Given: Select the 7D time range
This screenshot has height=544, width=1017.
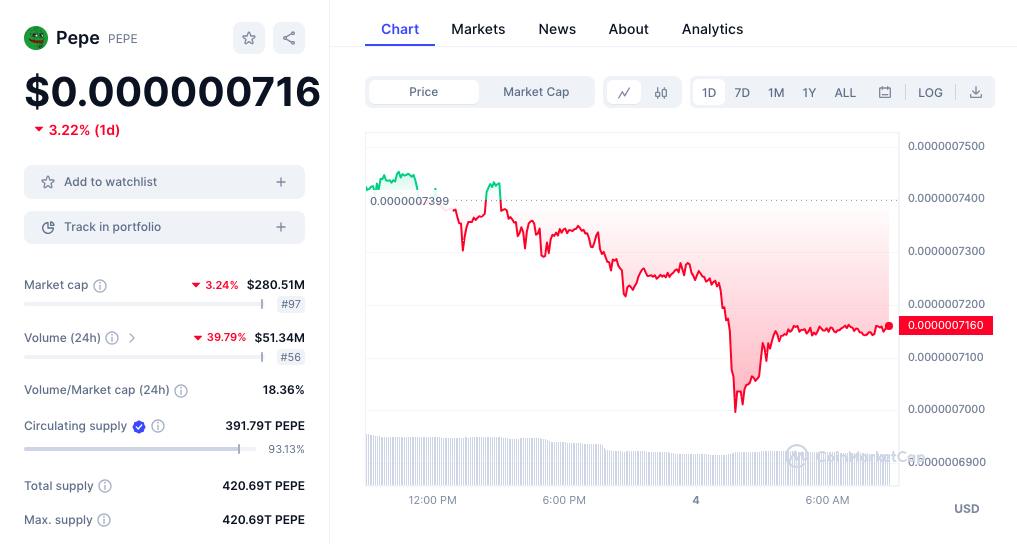Looking at the screenshot, I should [742, 93].
